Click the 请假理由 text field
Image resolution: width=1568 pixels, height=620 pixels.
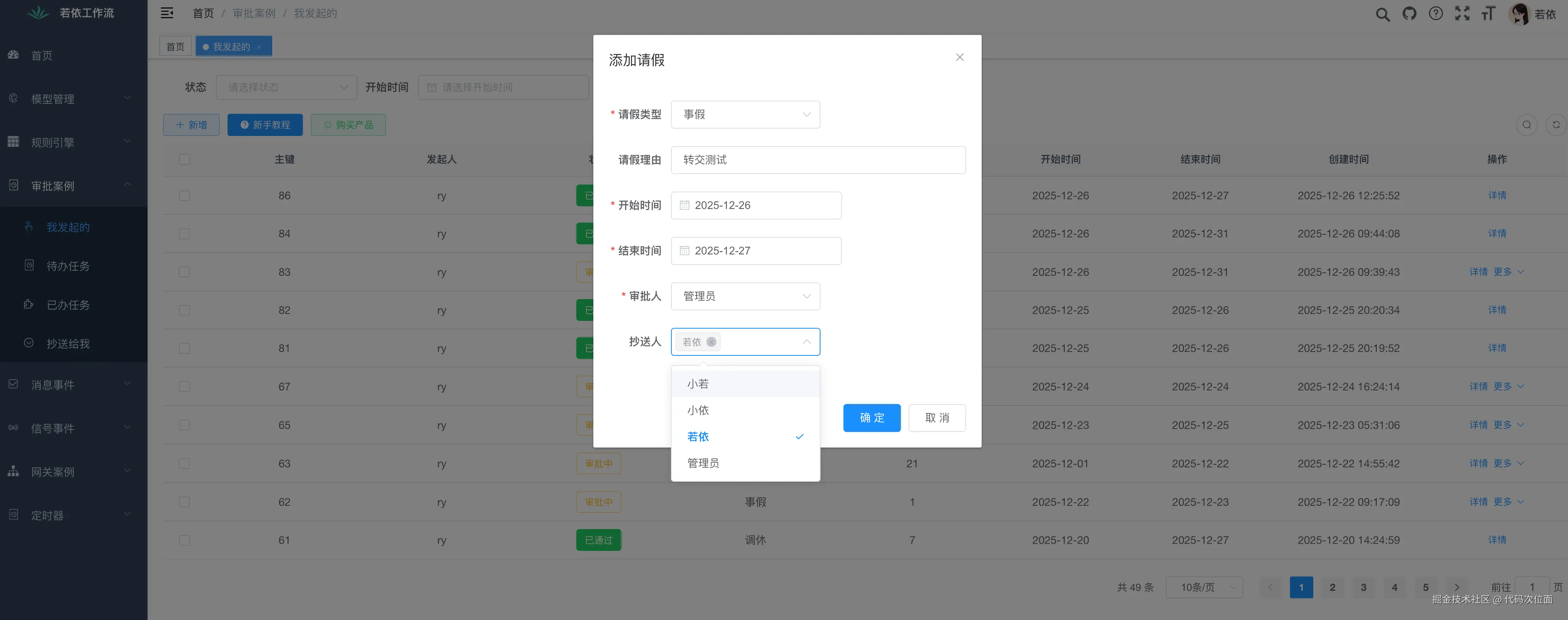(817, 160)
